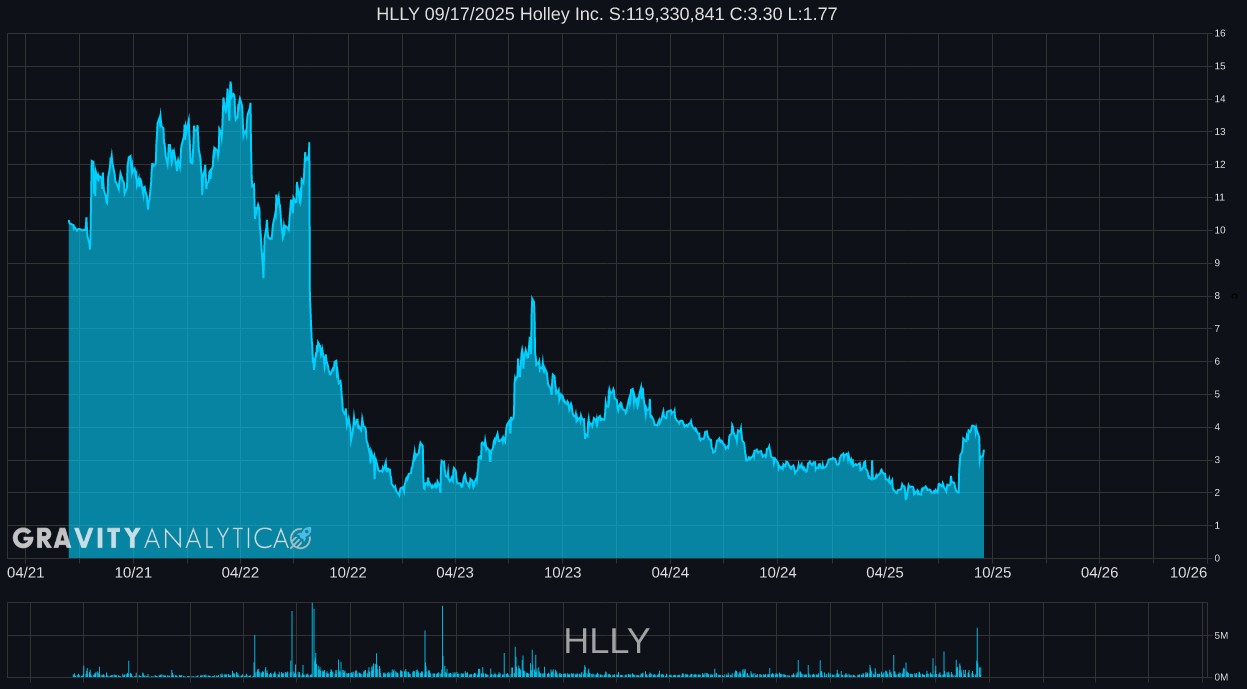Image resolution: width=1247 pixels, height=689 pixels.
Task: Click price axis value 11
Action: tap(1220, 197)
